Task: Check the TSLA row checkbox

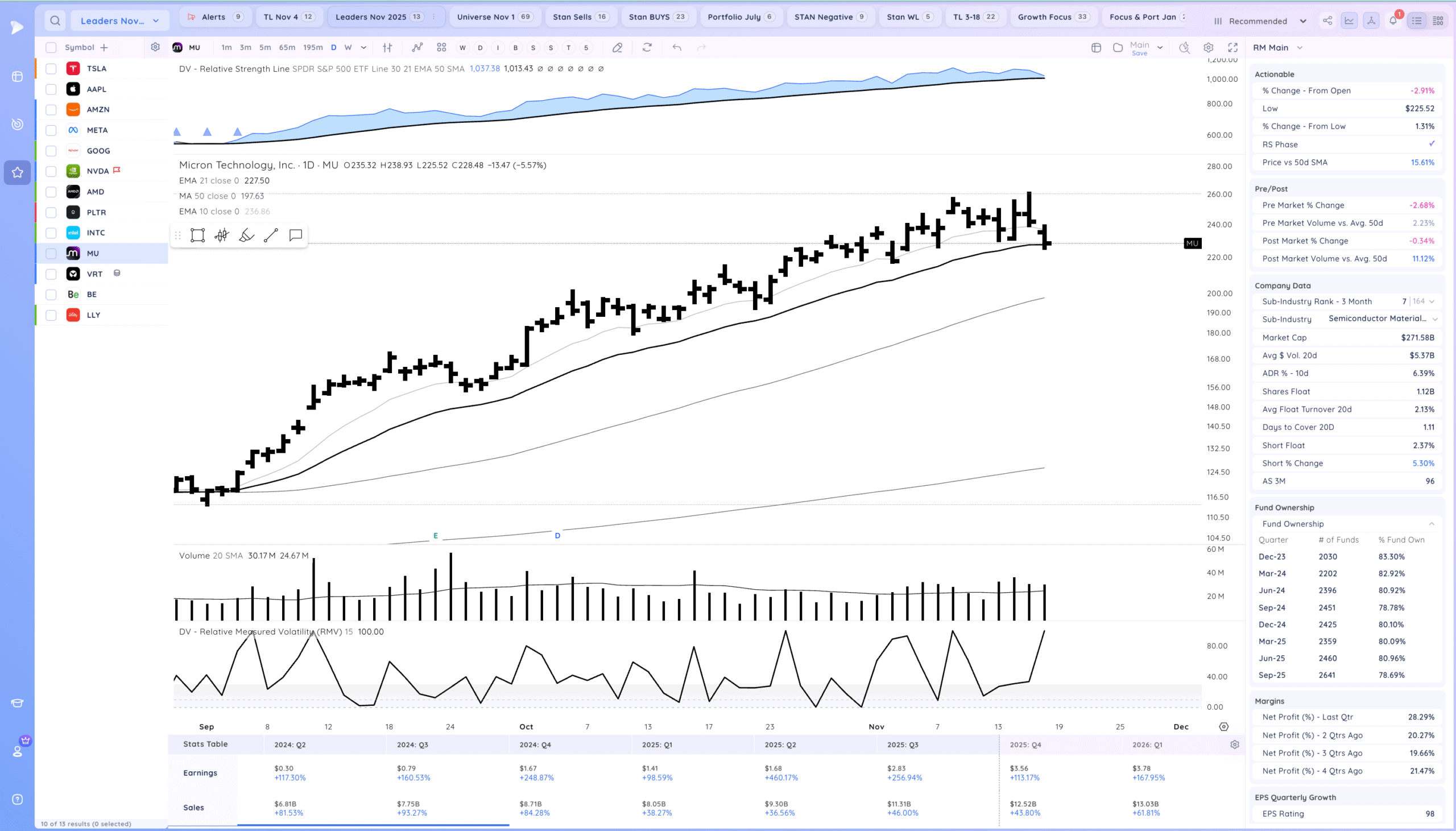Action: [x=51, y=68]
